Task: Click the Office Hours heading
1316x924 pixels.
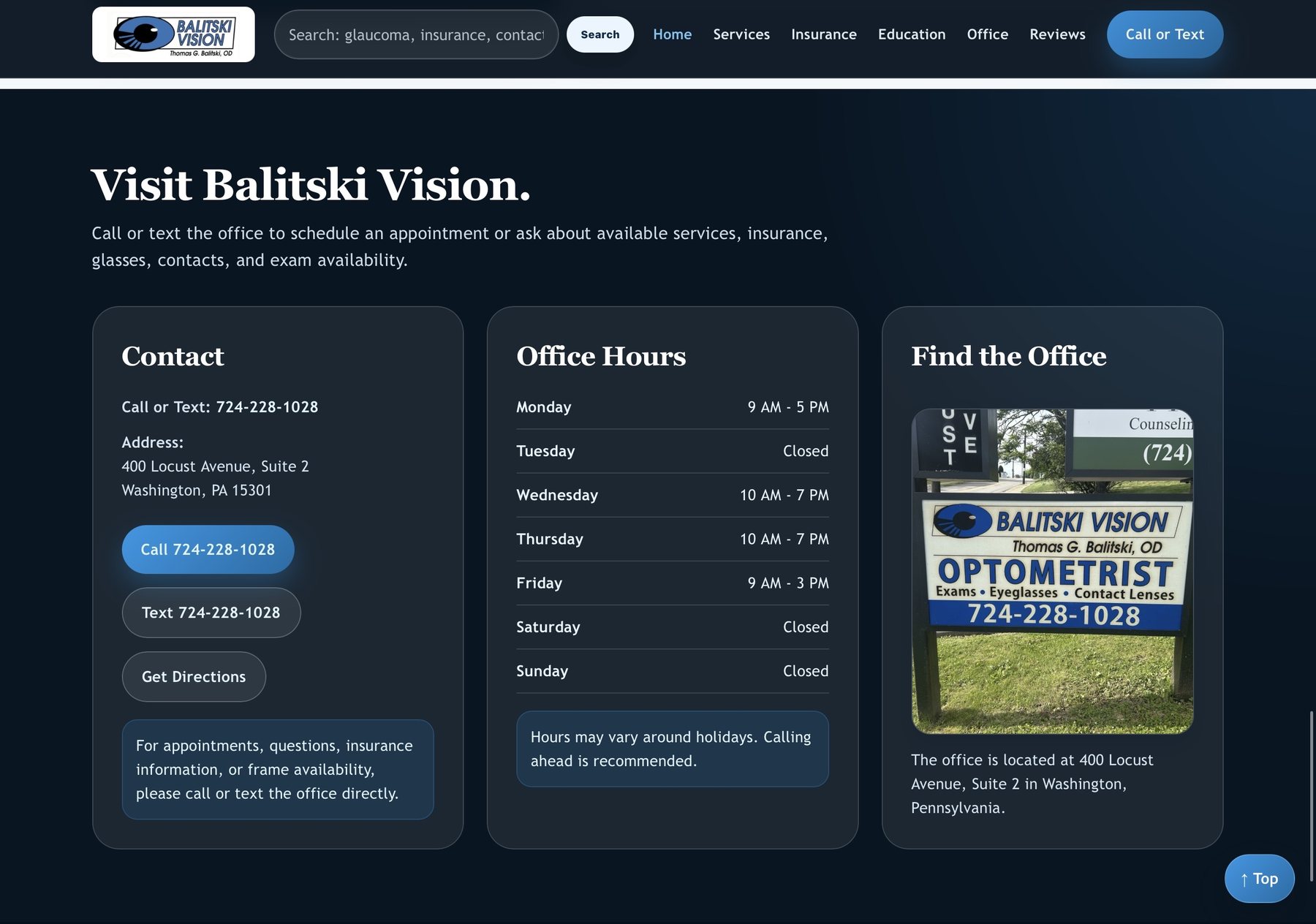Action: click(601, 356)
